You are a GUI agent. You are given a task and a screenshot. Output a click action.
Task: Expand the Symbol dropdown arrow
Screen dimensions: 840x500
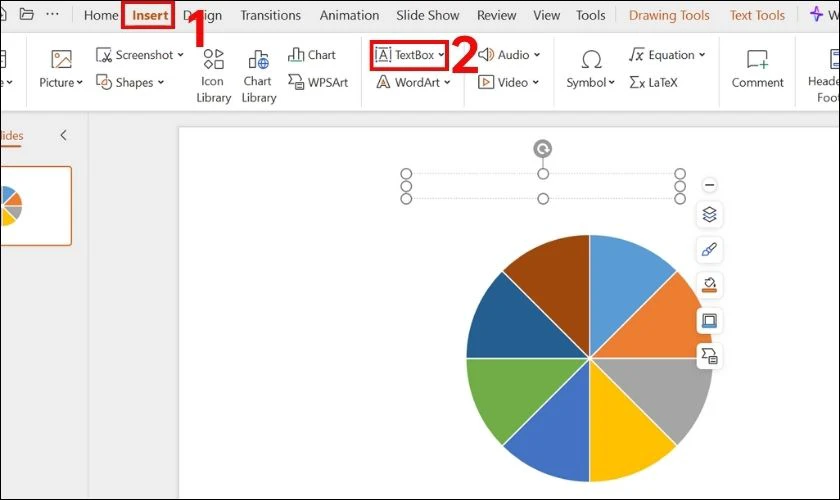pyautogui.click(x=611, y=83)
